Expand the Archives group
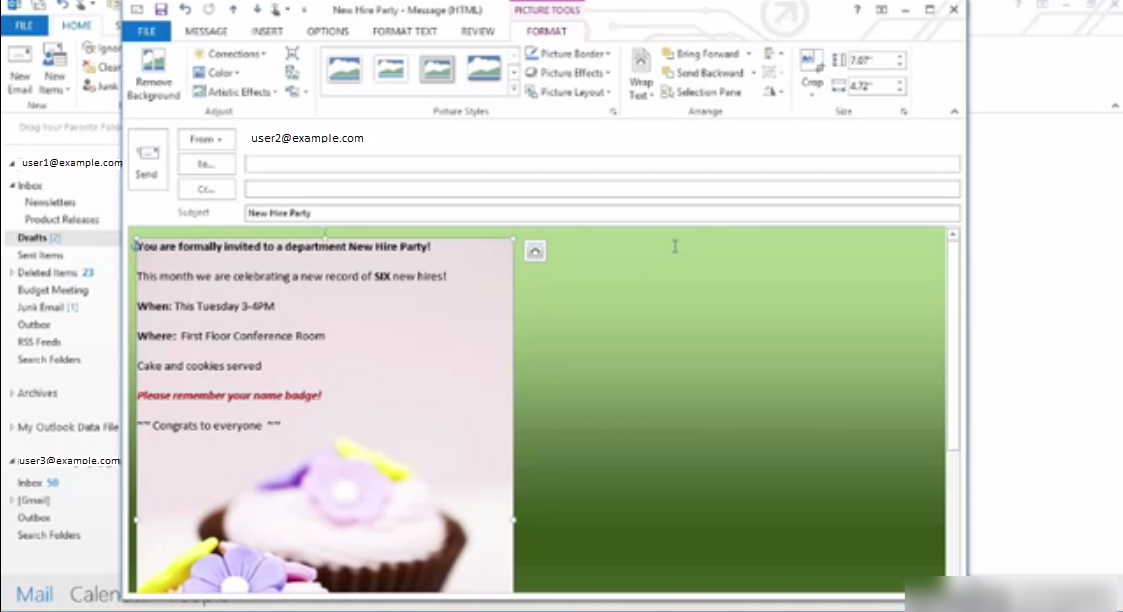Screen dimensions: 1123x612 click(11, 393)
